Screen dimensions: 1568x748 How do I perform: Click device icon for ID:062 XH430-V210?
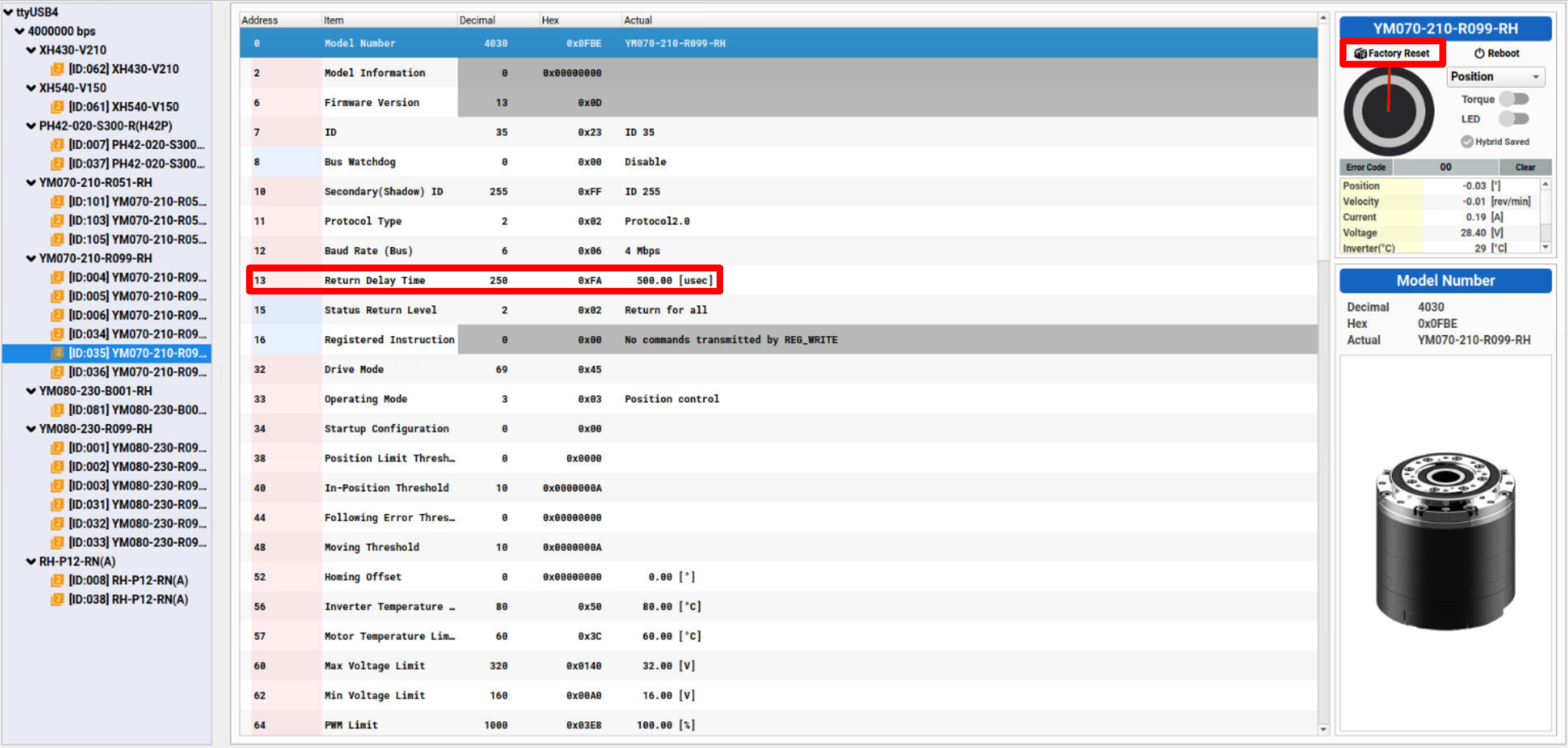57,69
